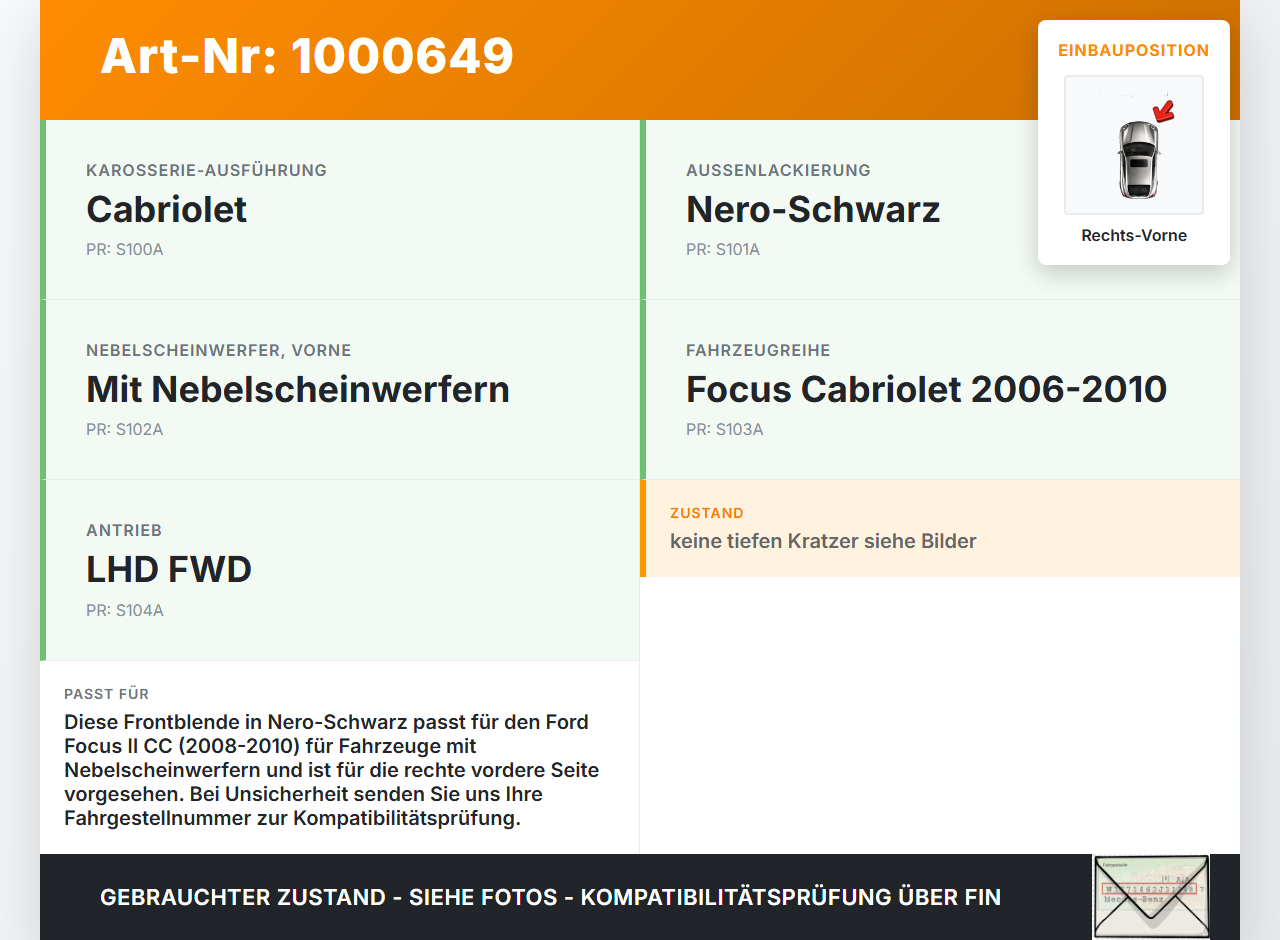Click the GEBRAUCHTER ZUSTAND footer banner text
1280x940 pixels.
tap(550, 897)
